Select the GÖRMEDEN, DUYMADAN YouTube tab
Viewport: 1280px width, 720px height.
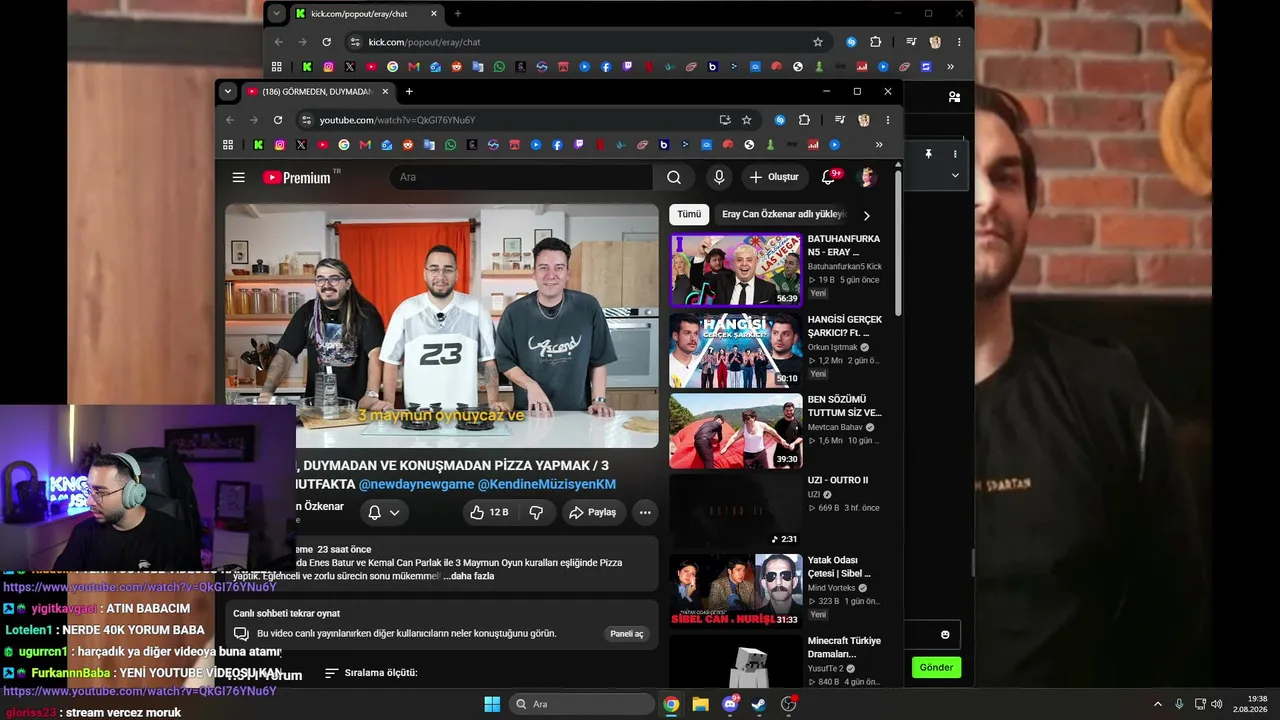pos(317,92)
